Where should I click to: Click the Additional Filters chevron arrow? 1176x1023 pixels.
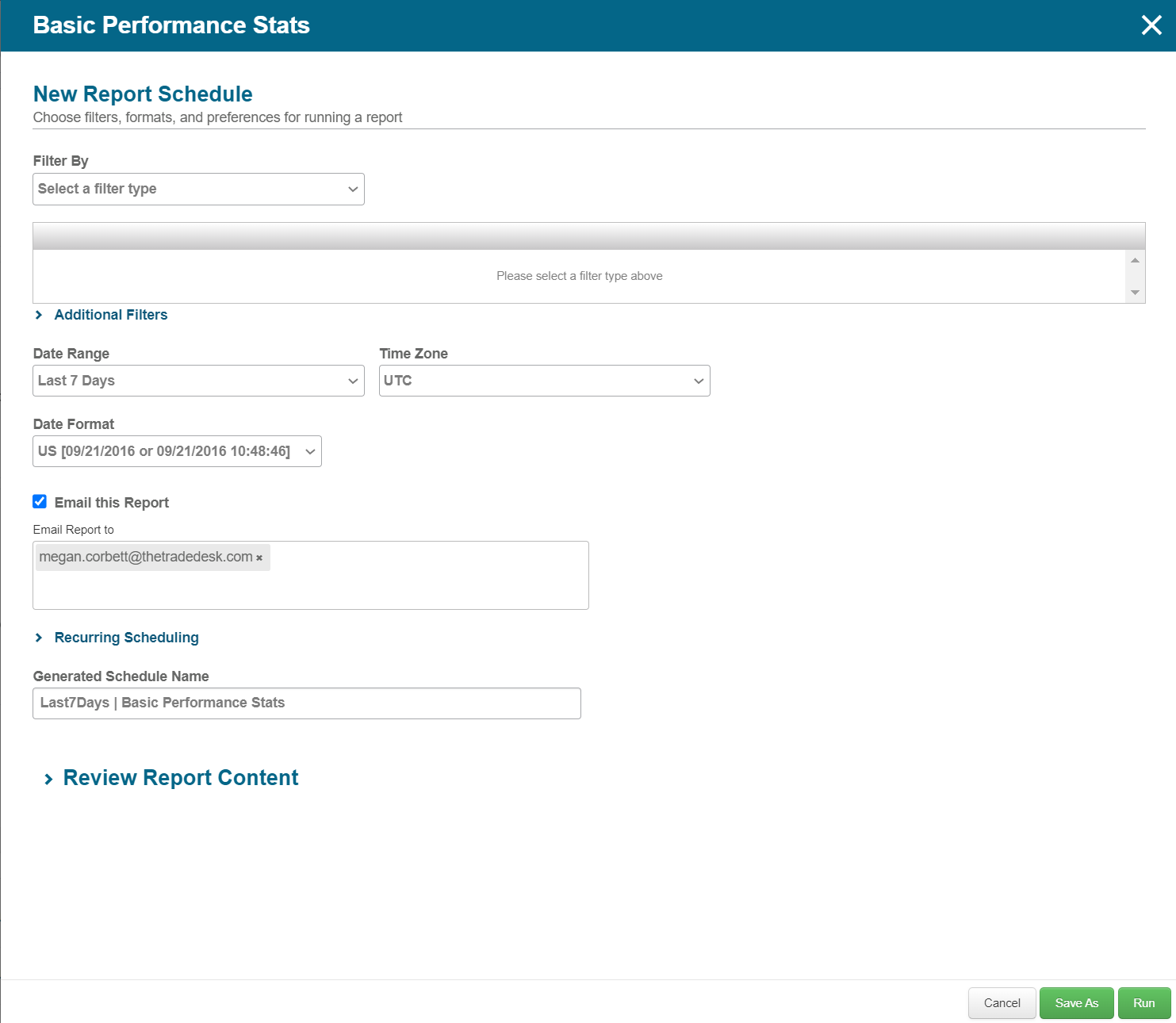[39, 316]
